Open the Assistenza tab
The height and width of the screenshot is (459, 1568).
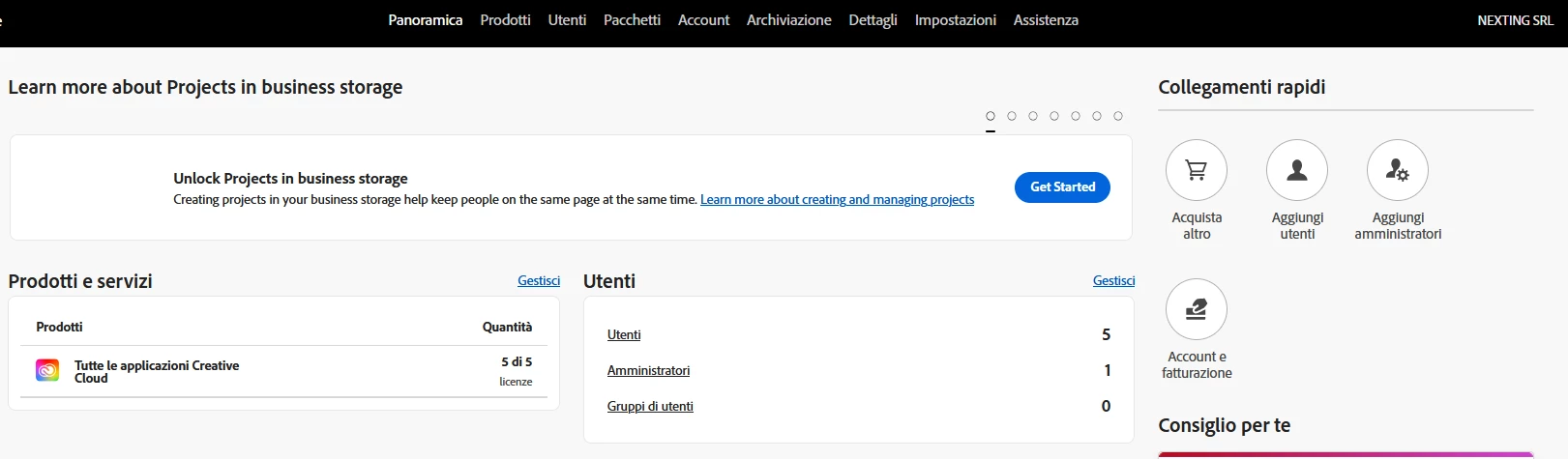1046,20
